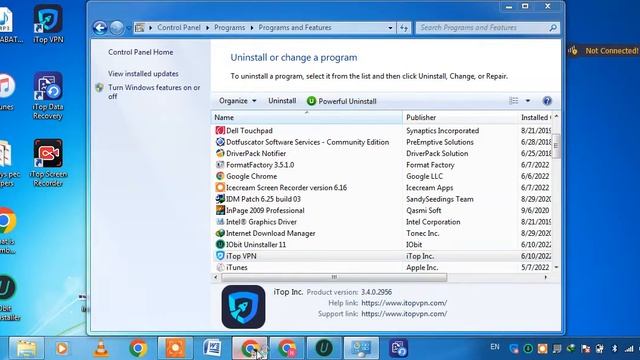Click the Back navigation arrow

click(100, 28)
